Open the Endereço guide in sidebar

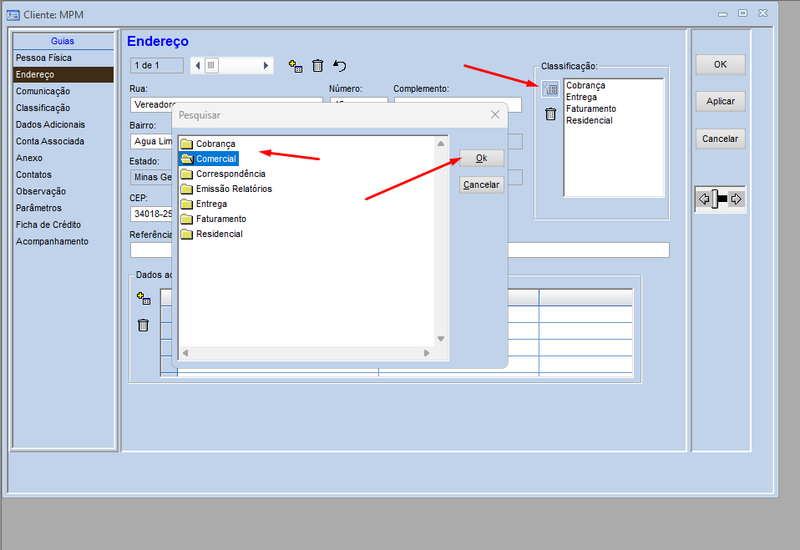[63, 74]
